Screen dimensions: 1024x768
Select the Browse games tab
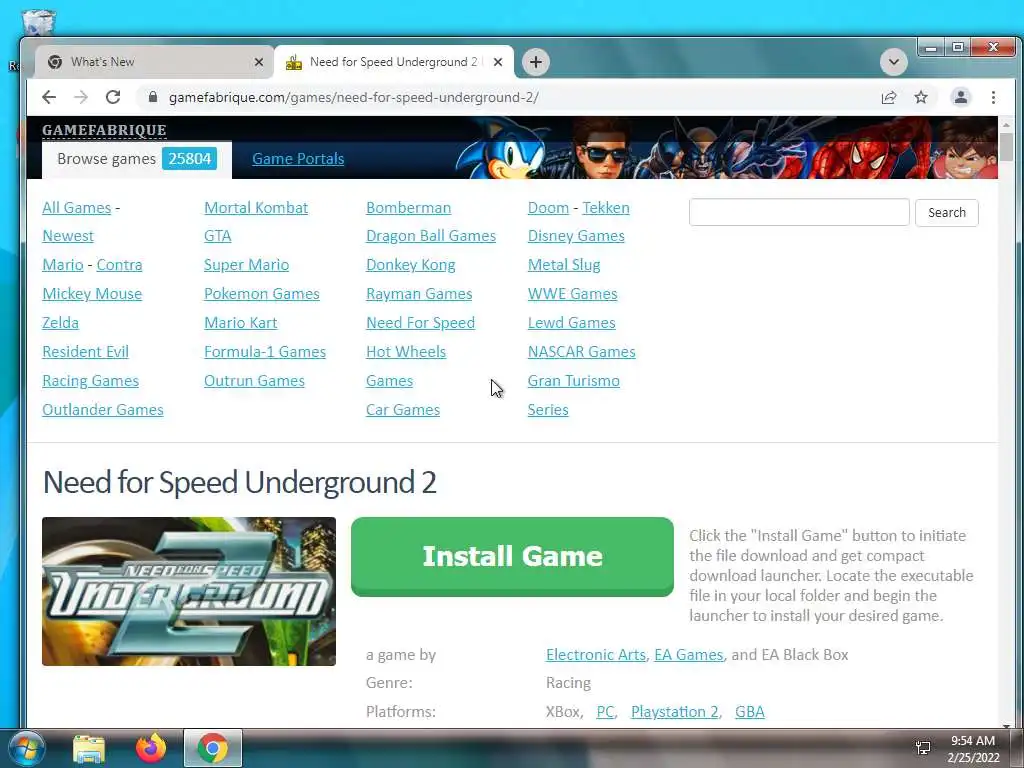pos(136,159)
